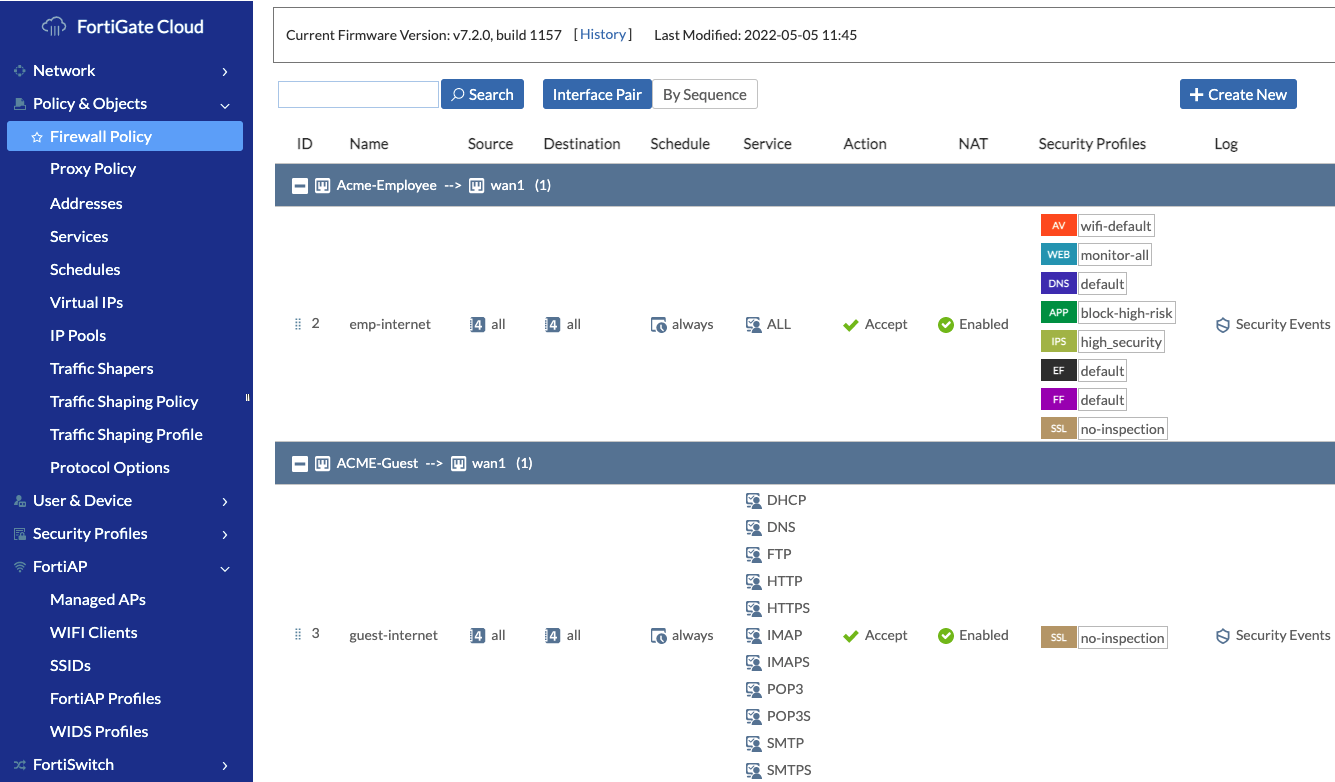The height and width of the screenshot is (782, 1335).
Task: Click the green Accept checkmark for guest-internet
Action: coord(851,636)
